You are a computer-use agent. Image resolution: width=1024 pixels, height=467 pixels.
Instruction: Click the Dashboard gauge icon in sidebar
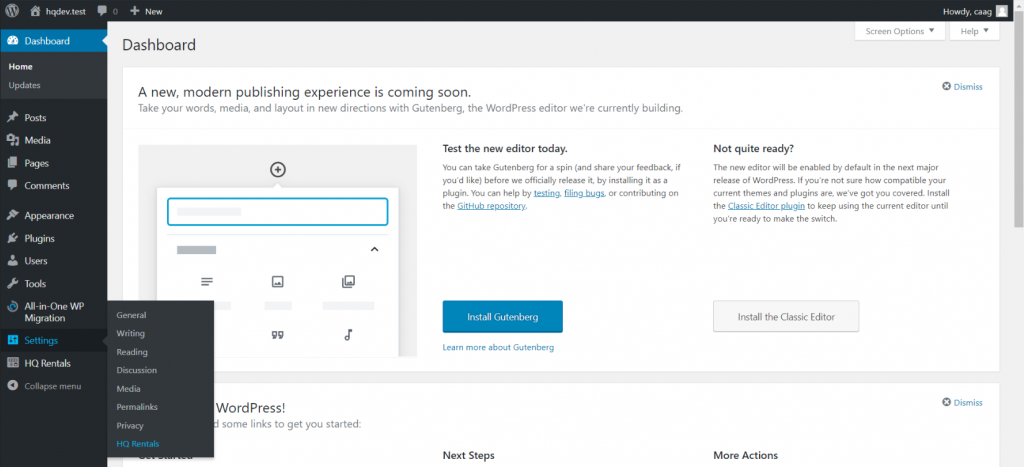tap(12, 41)
